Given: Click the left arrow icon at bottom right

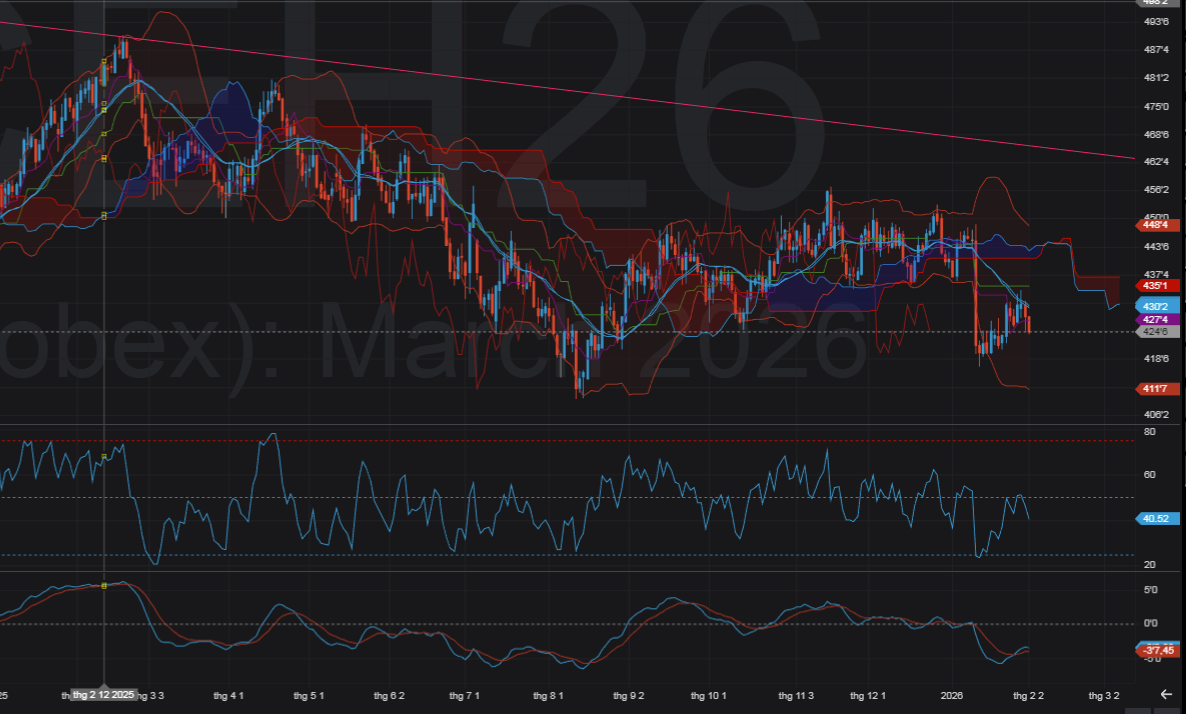Looking at the screenshot, I should [x=1165, y=694].
